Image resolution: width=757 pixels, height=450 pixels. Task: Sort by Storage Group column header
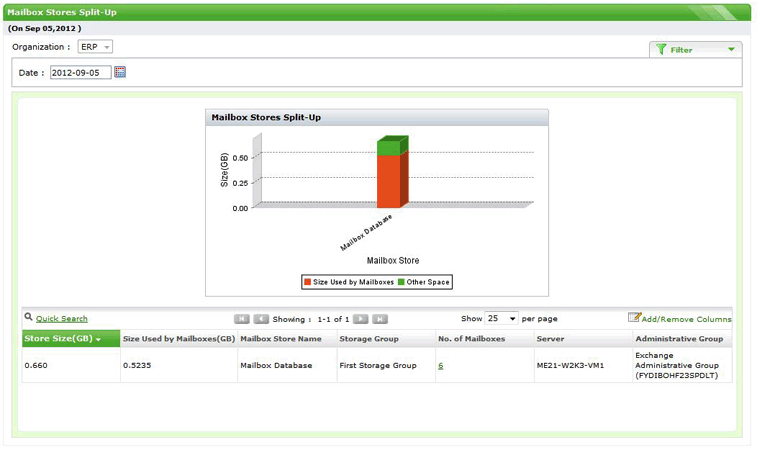pyautogui.click(x=386, y=338)
